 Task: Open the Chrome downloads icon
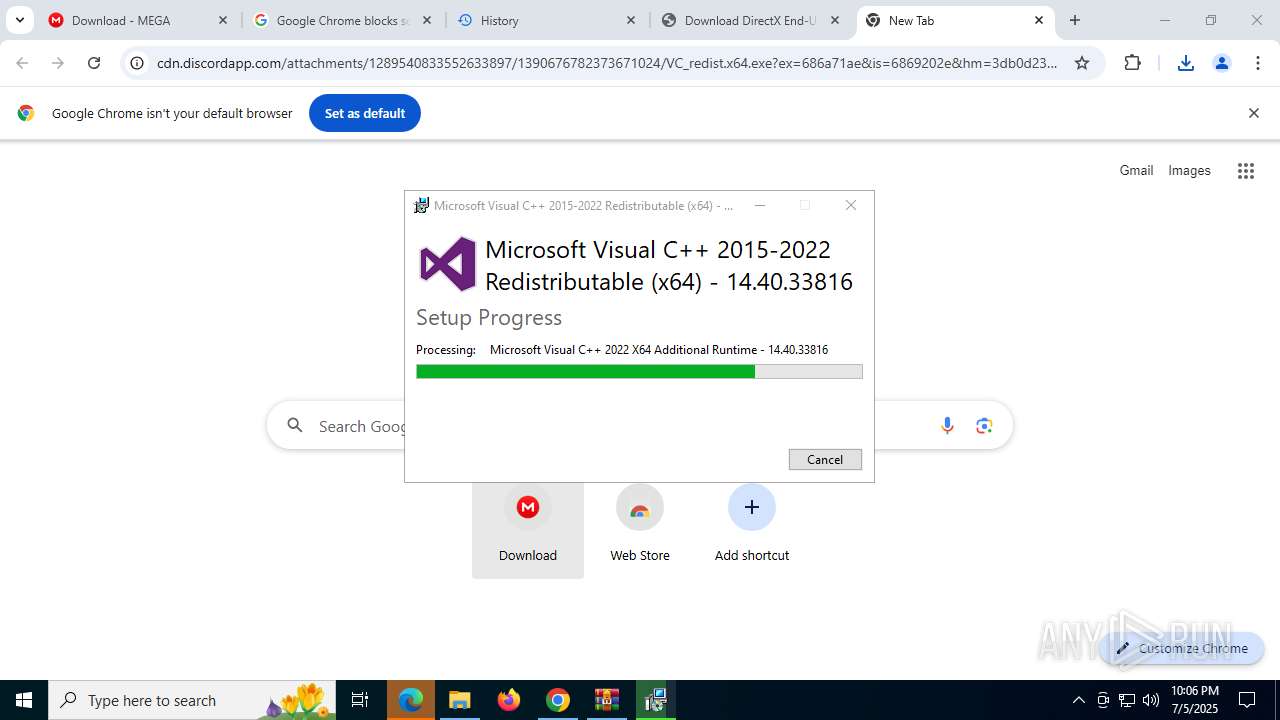(1186, 63)
